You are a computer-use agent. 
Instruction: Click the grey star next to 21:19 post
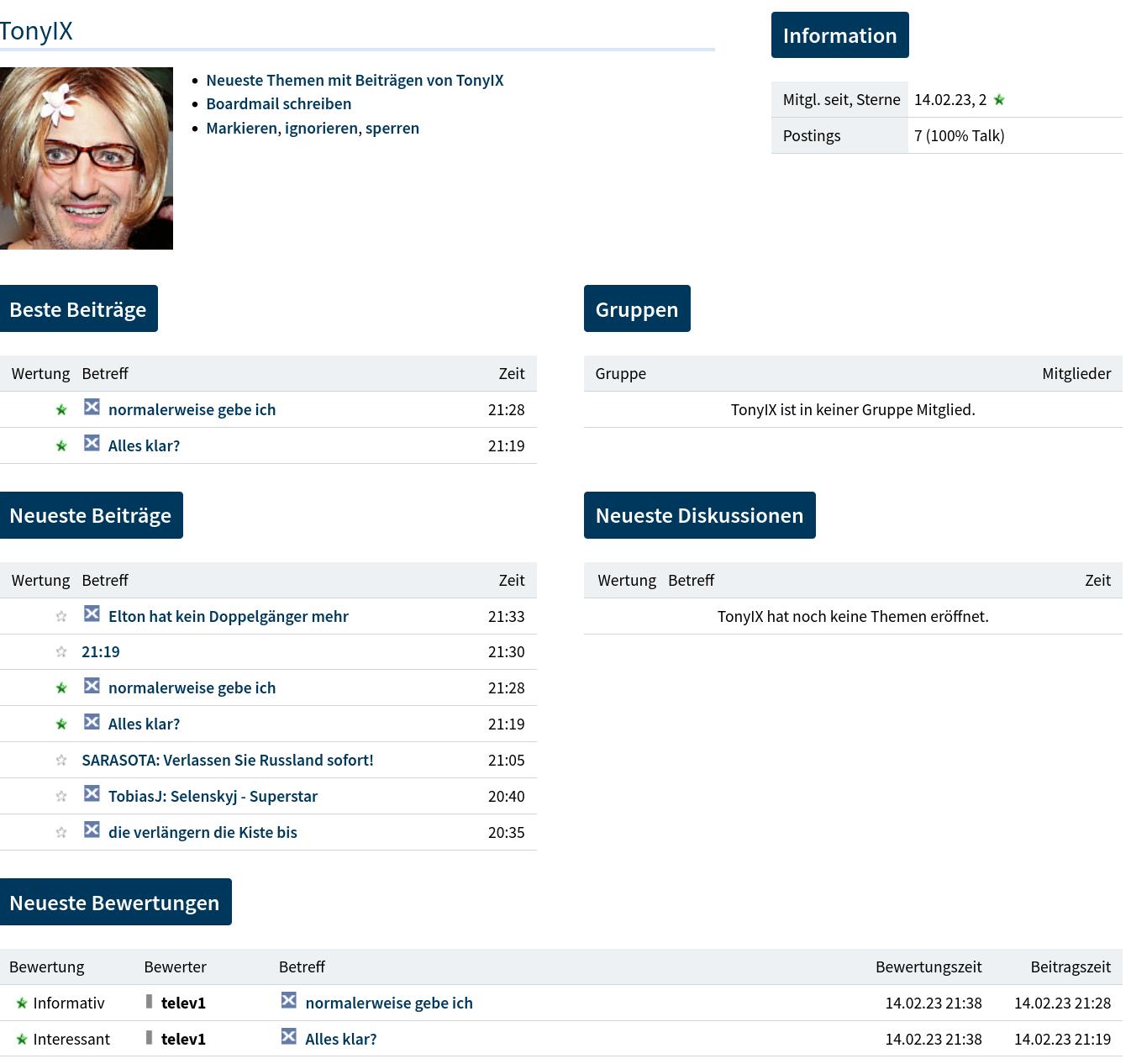click(61, 652)
